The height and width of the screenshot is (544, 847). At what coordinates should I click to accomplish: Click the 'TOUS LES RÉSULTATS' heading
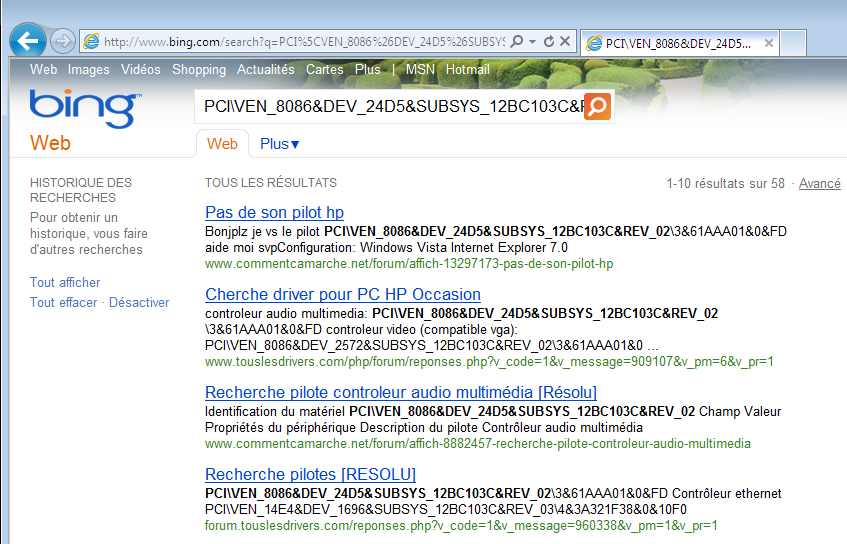271,183
